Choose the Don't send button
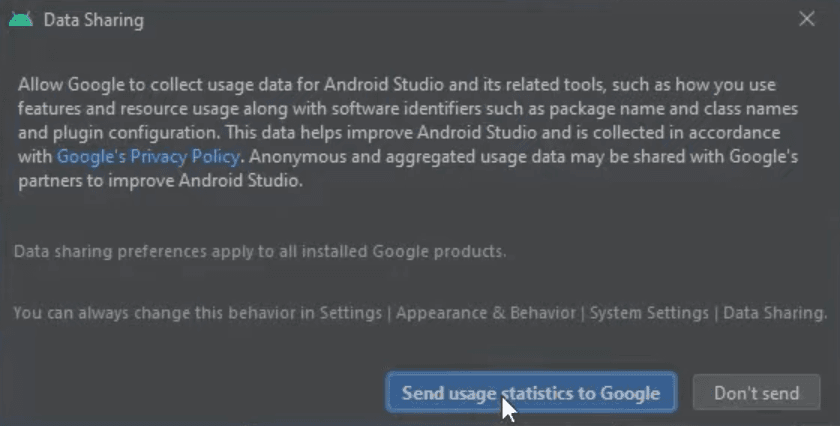 [756, 393]
